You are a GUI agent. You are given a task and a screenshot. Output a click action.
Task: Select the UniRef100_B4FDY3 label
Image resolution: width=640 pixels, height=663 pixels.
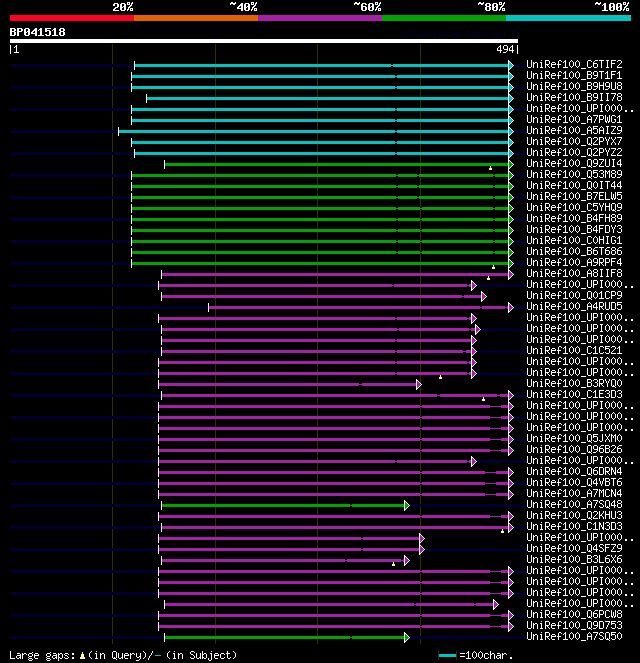pyautogui.click(x=574, y=229)
